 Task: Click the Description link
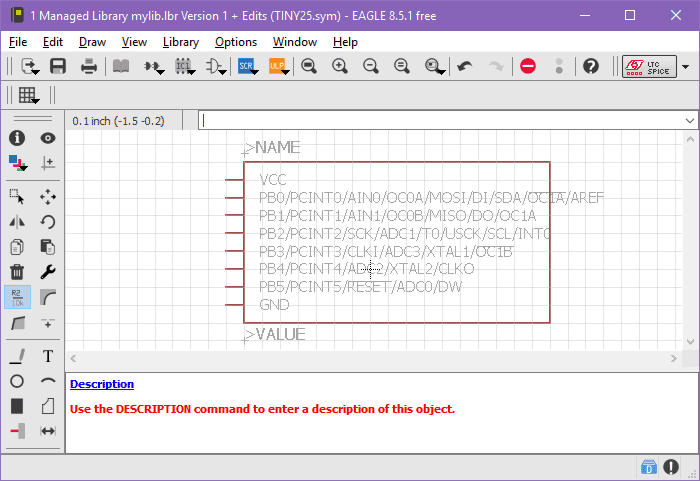[x=101, y=384]
